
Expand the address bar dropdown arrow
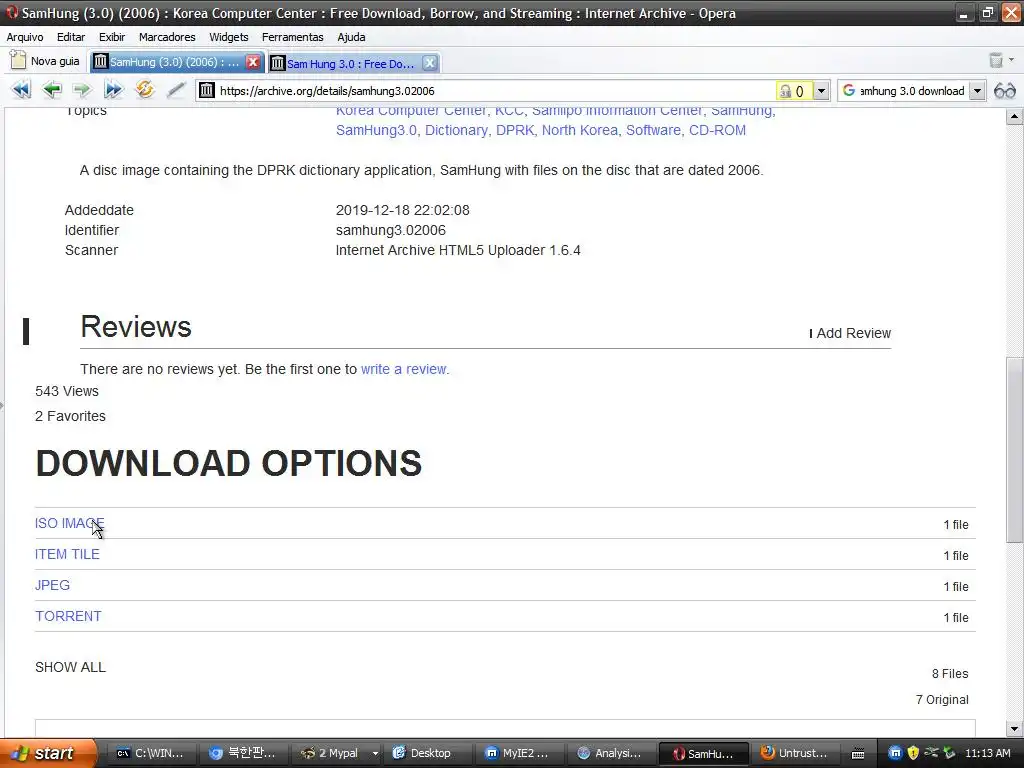821,91
